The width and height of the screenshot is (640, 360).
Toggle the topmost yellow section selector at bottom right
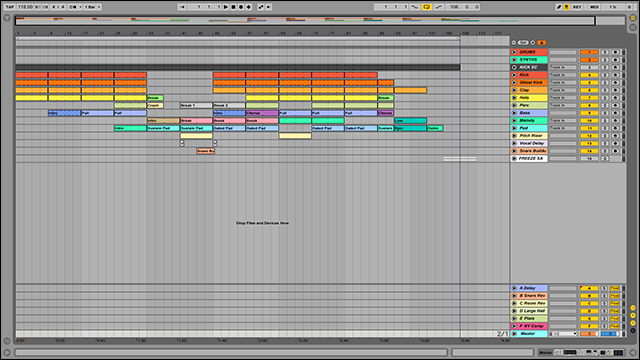pos(633,308)
